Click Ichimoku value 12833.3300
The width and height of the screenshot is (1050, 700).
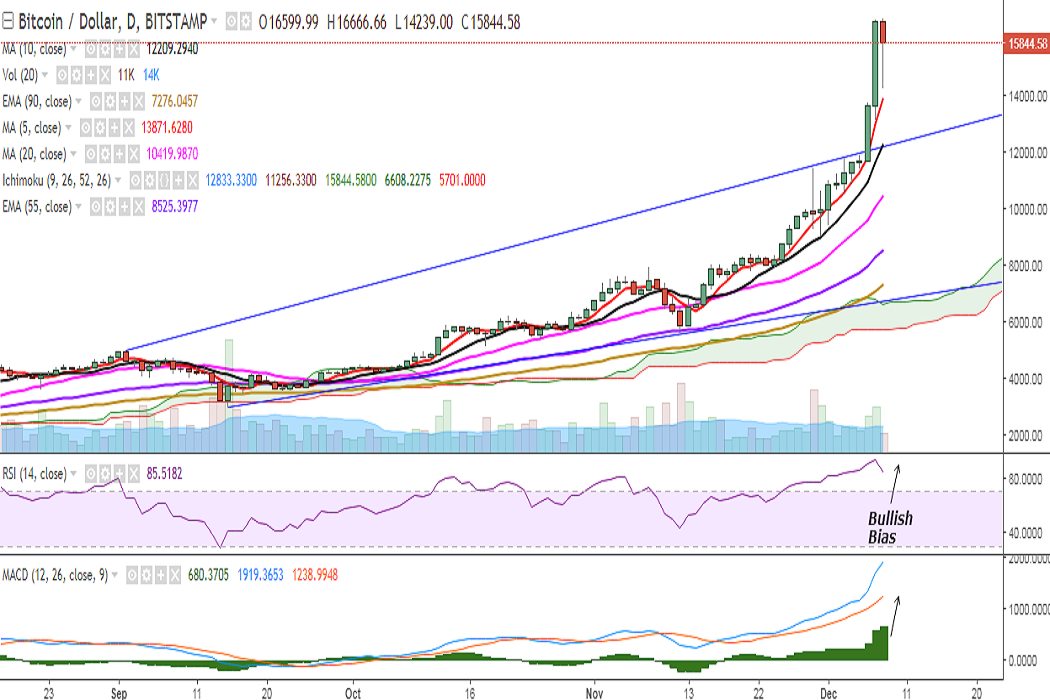(x=231, y=180)
